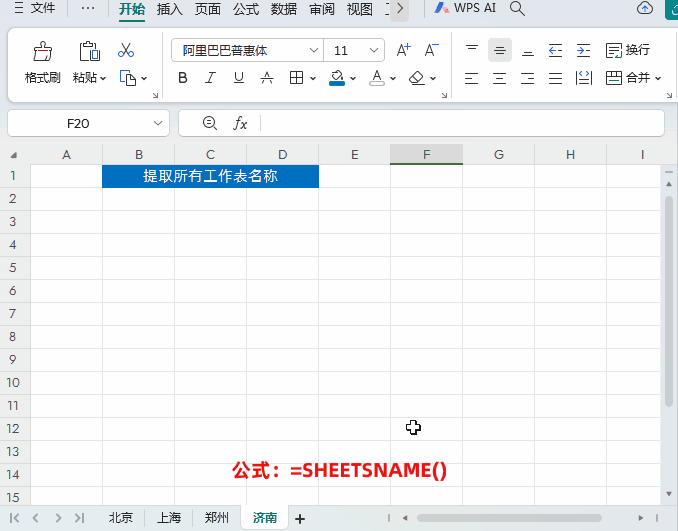Click the eraser clear-format icon
678x531 pixels.
pos(416,78)
